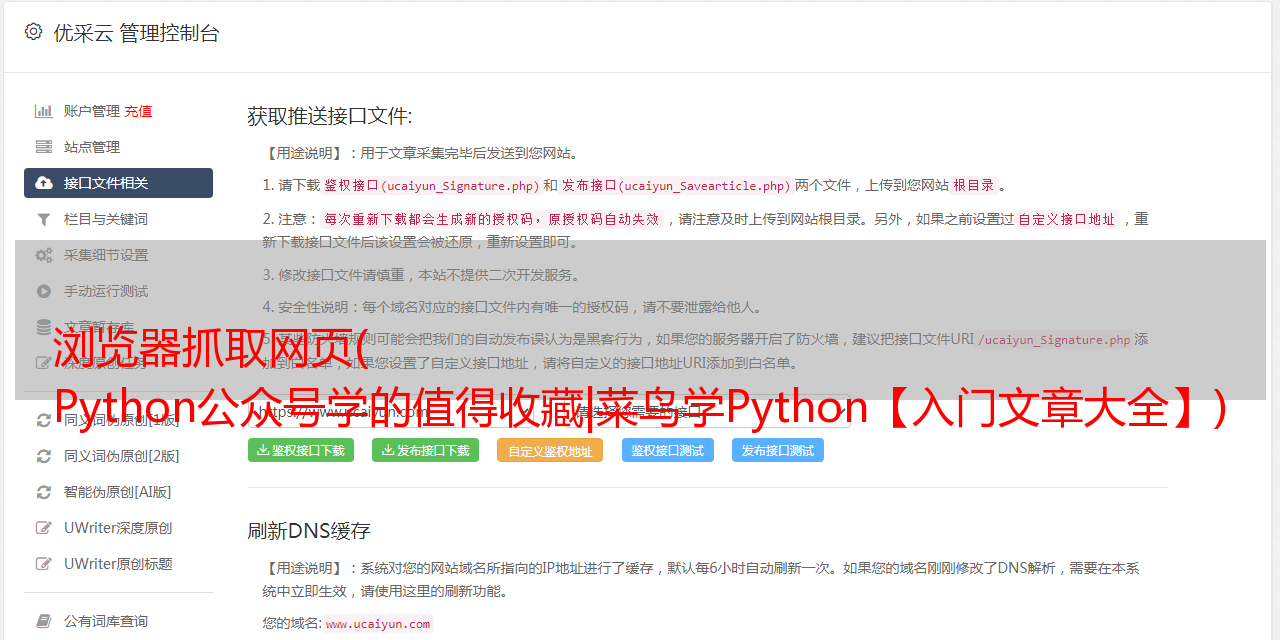Click the 发布接口(ucaiyun_Savearticle.php) code label
This screenshot has height=640, width=1280.
[x=677, y=185]
